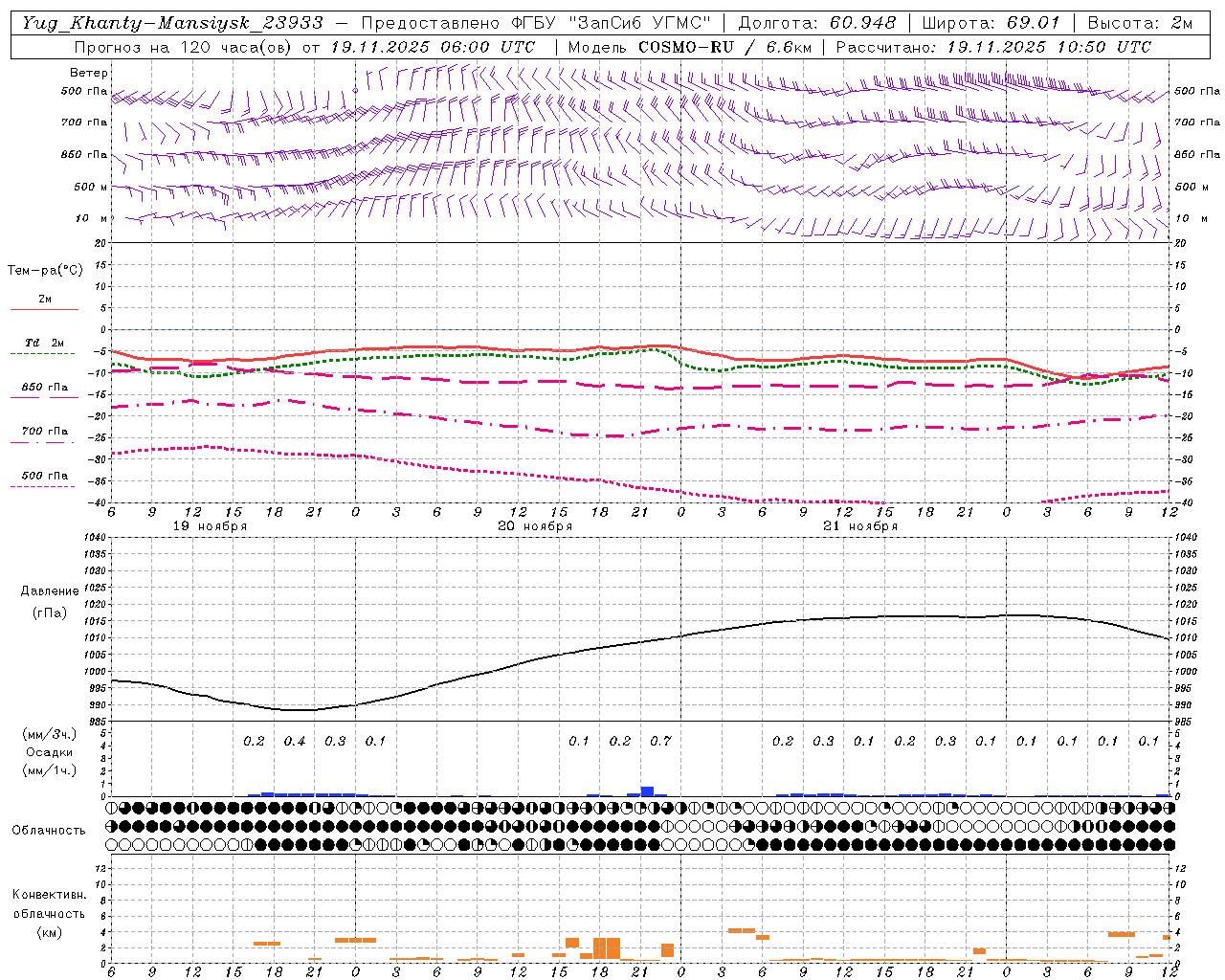The image size is (1225, 980).
Task: Click the longitude value Долгота: 60.948
Action: [818, 23]
